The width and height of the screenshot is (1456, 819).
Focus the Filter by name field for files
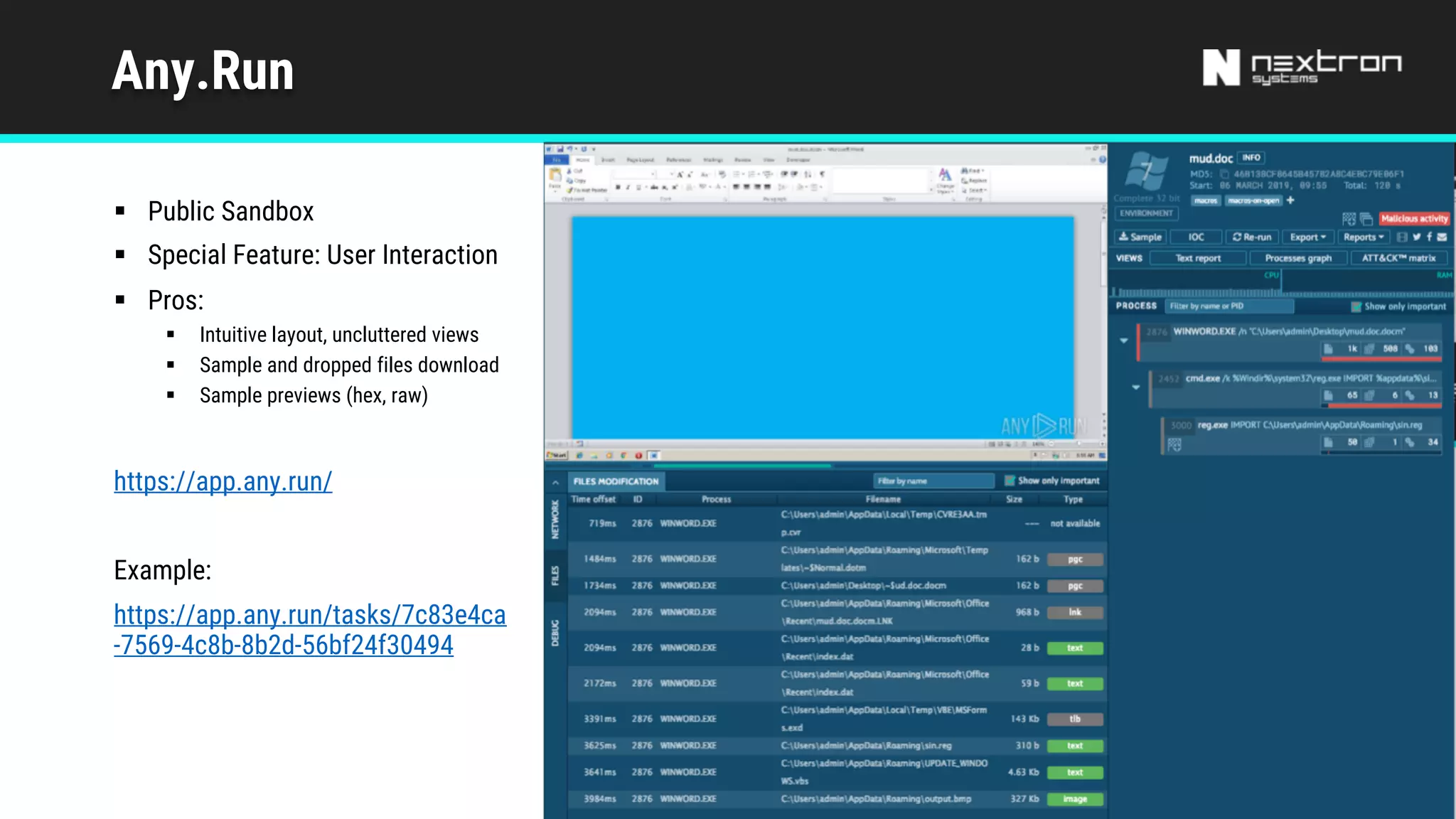coord(933,481)
